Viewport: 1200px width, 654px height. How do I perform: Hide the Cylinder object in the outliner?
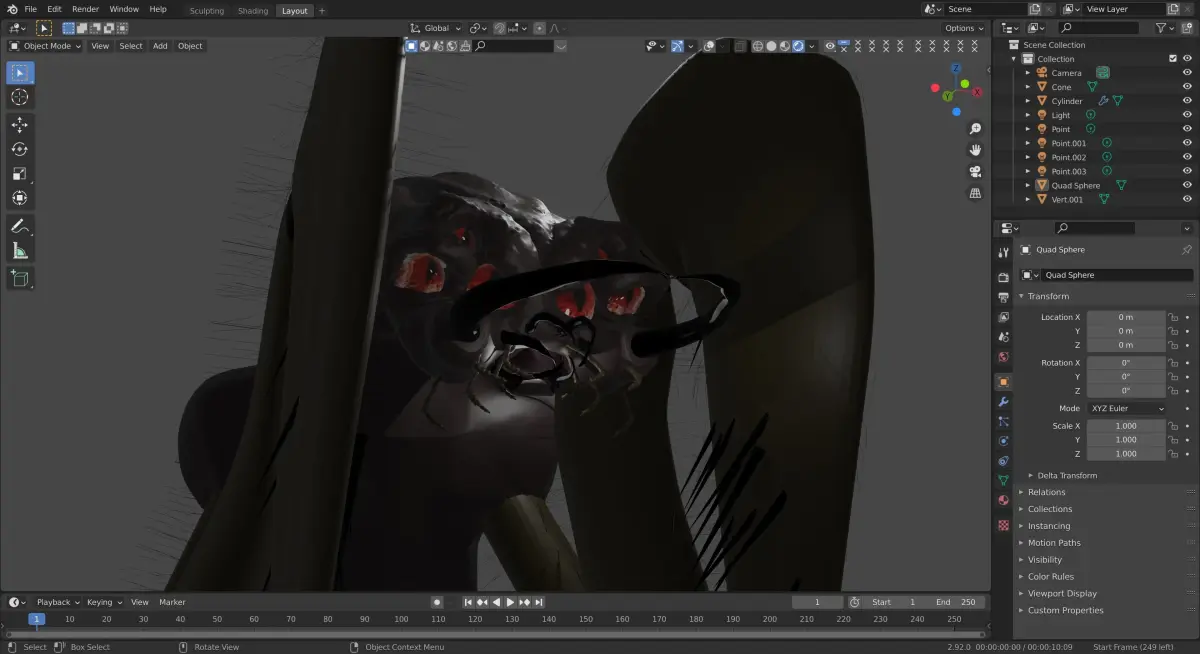coord(1187,101)
